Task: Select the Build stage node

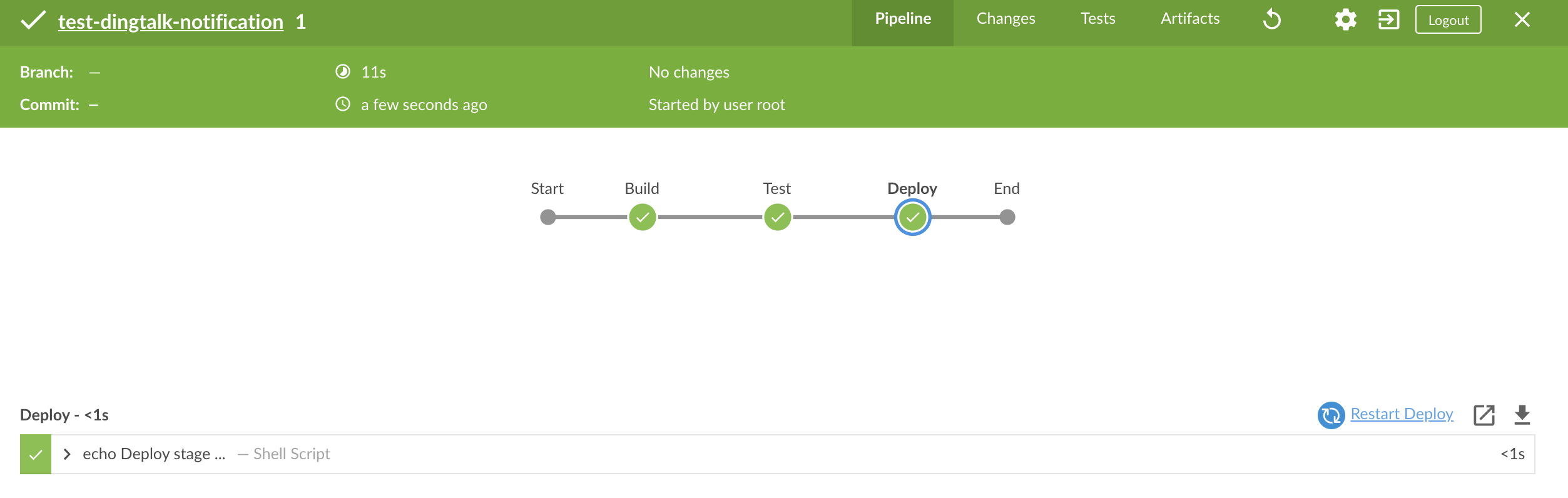Action: pos(642,218)
